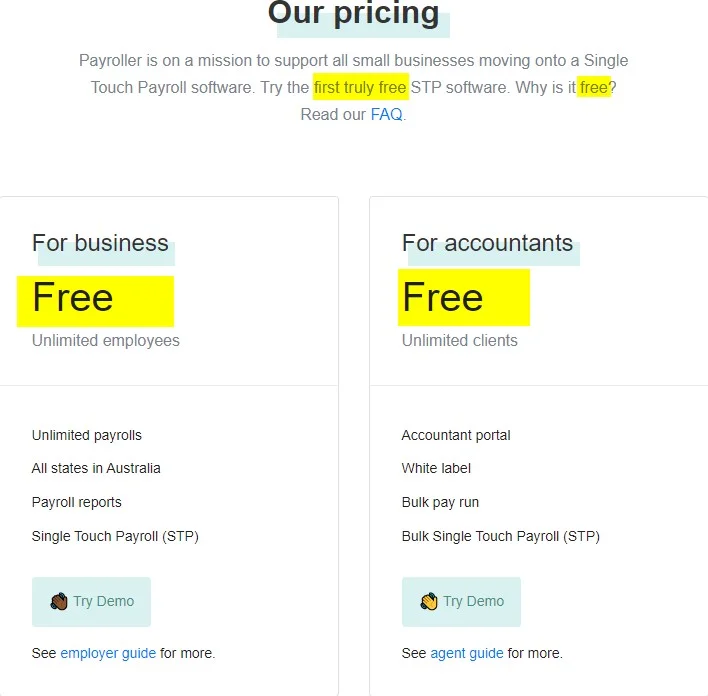The width and height of the screenshot is (708, 696).
Task: Open the employer guide link
Action: (108, 653)
